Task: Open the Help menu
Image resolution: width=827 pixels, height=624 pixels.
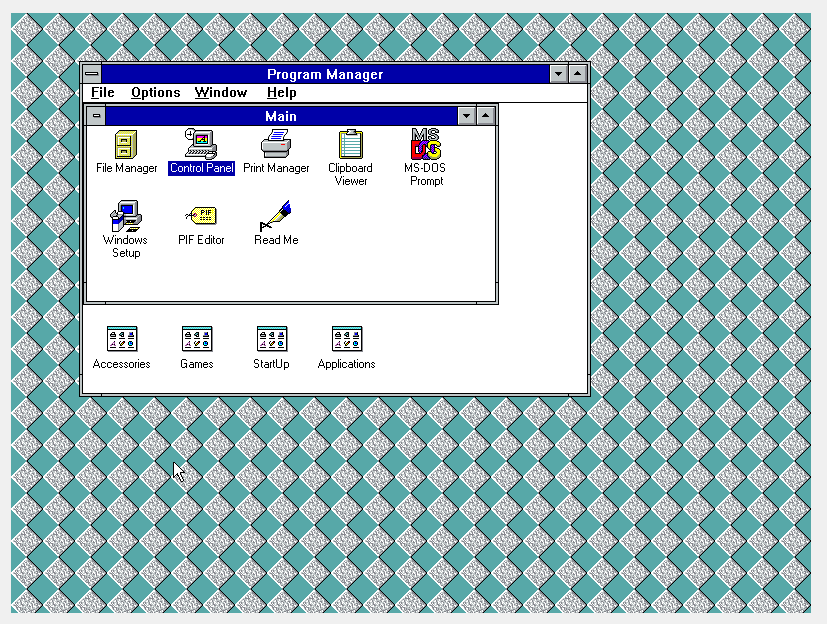Action: point(281,92)
